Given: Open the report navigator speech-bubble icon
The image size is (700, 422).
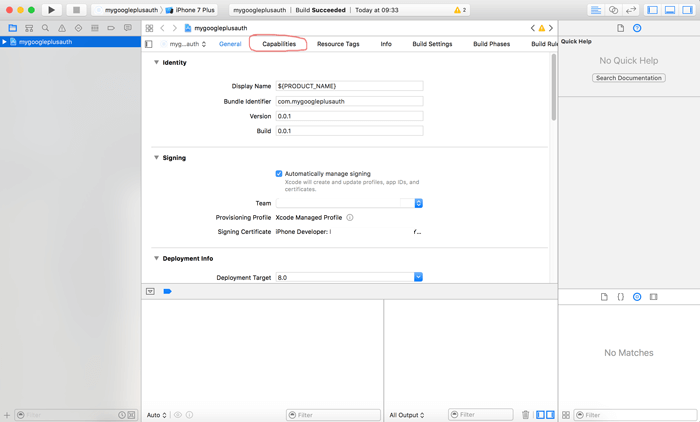Looking at the screenshot, I should click(128, 28).
